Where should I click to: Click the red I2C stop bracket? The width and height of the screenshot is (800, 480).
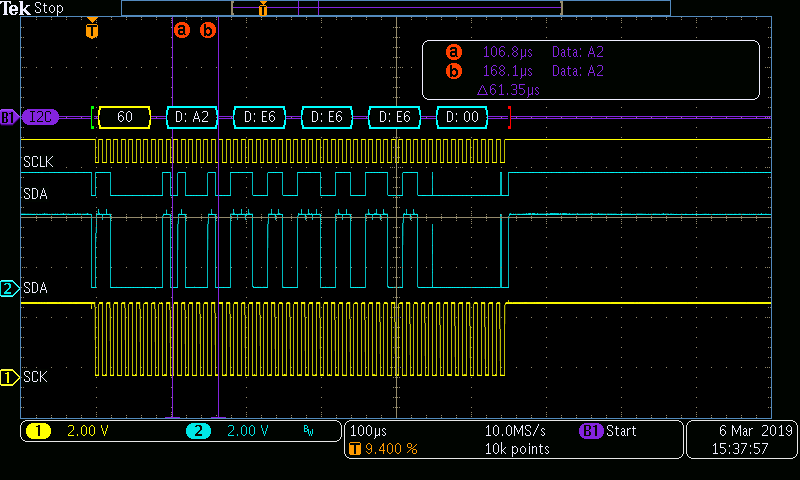click(x=510, y=117)
